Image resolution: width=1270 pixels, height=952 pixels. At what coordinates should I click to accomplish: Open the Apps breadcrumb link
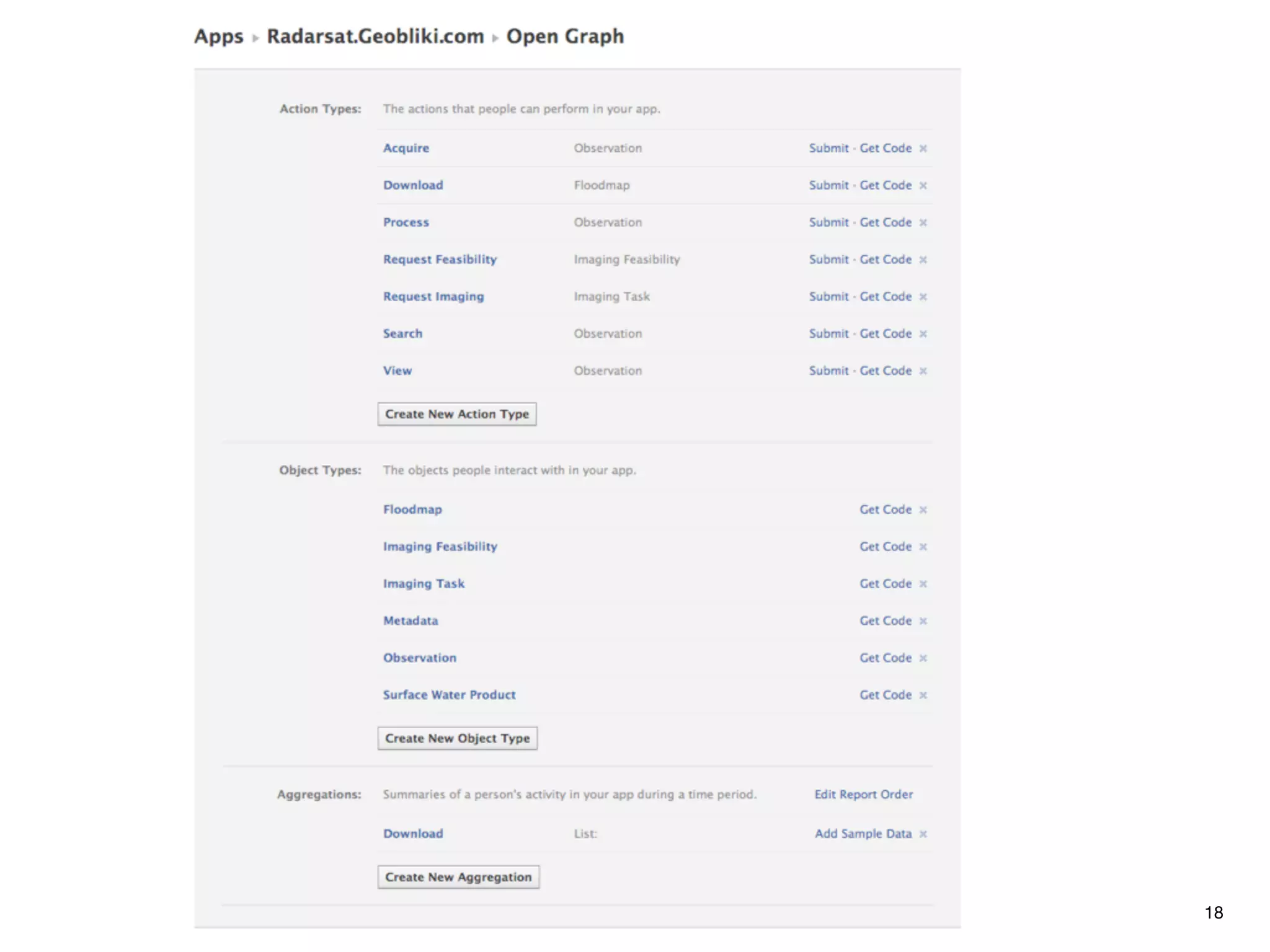[x=219, y=37]
